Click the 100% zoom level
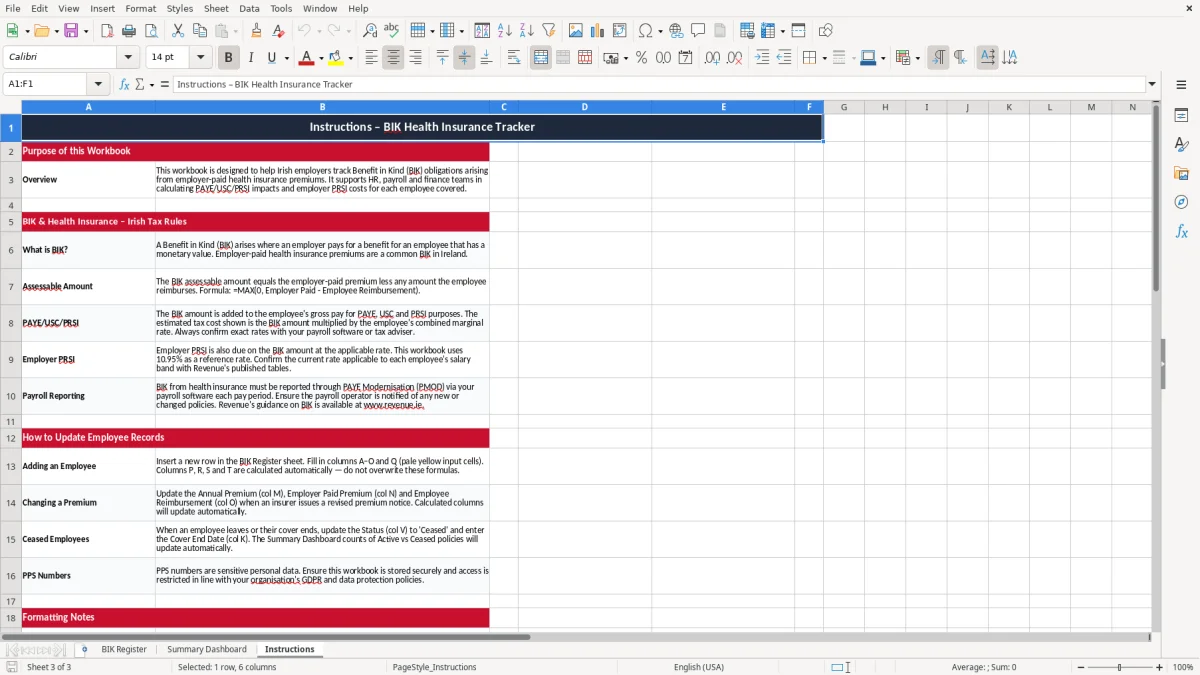This screenshot has height=675, width=1200. point(1183,667)
